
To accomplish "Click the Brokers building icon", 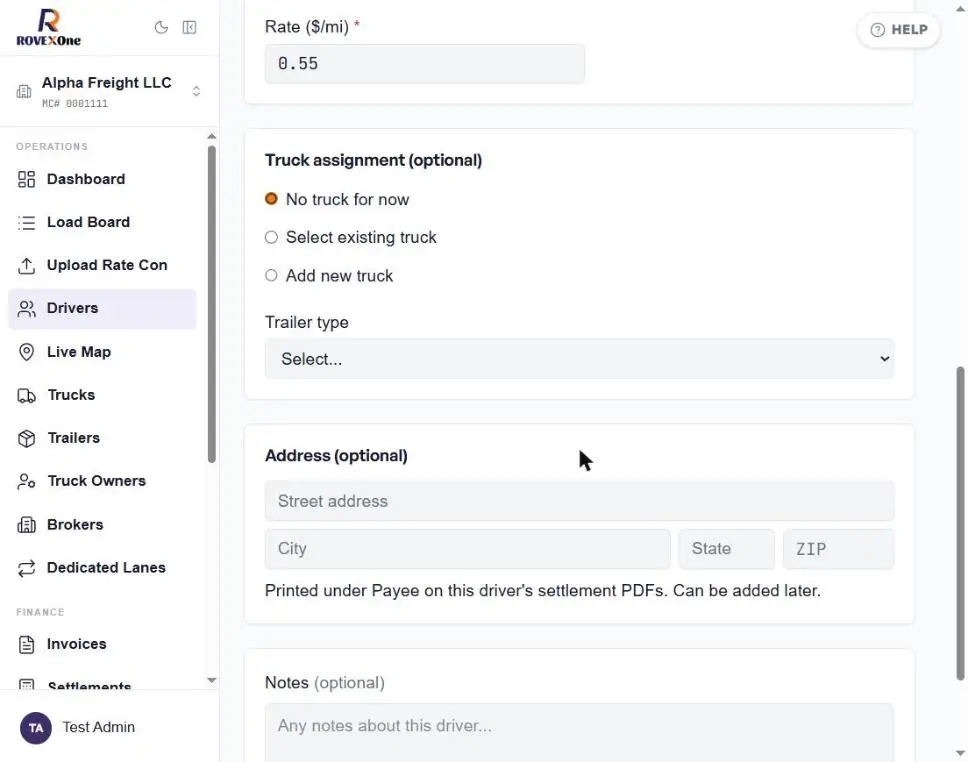I will [27, 525].
